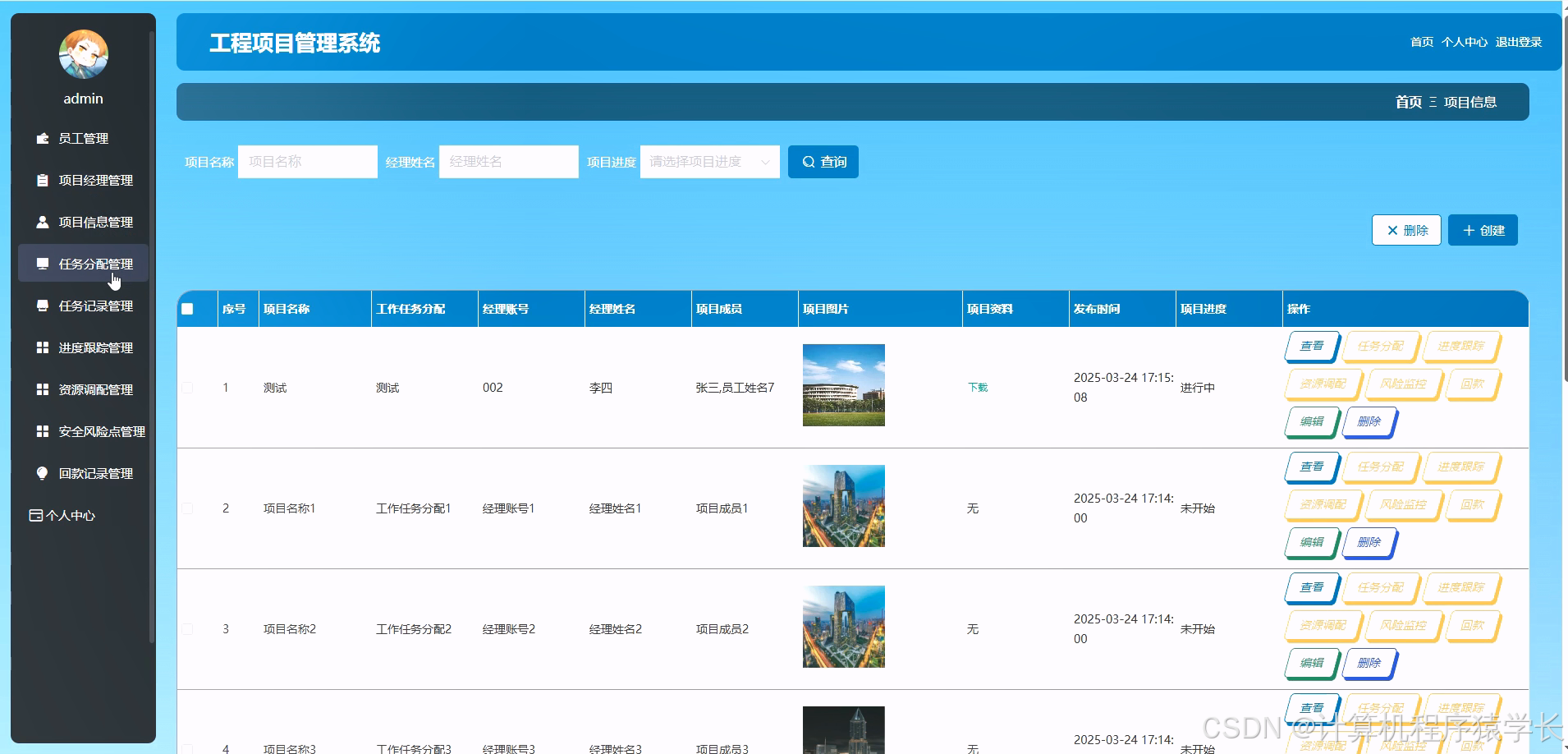Open 任务记录管理 menu item
Viewport: 1568px width, 754px height.
83,306
